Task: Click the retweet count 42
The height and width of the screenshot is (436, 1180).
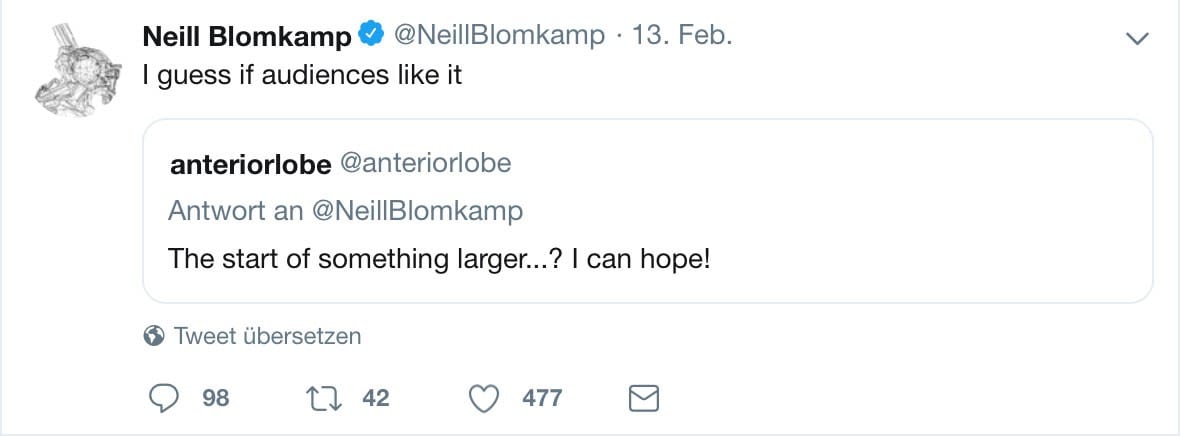Action: 375,398
